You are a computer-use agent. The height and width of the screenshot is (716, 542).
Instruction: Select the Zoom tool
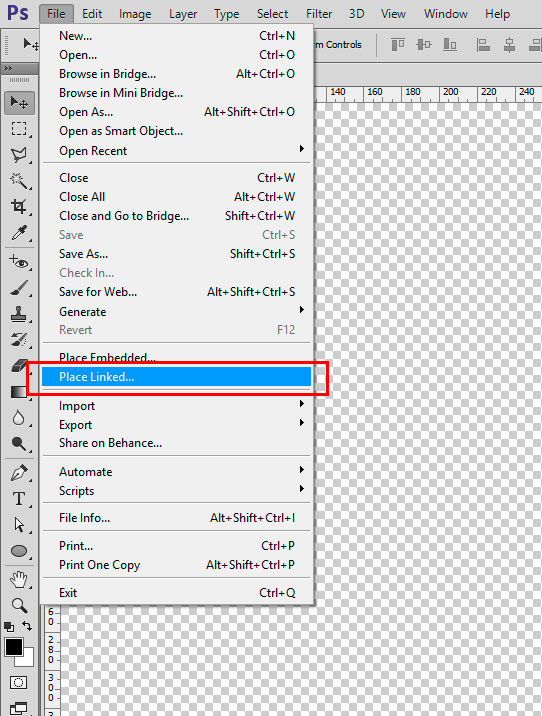tap(19, 605)
